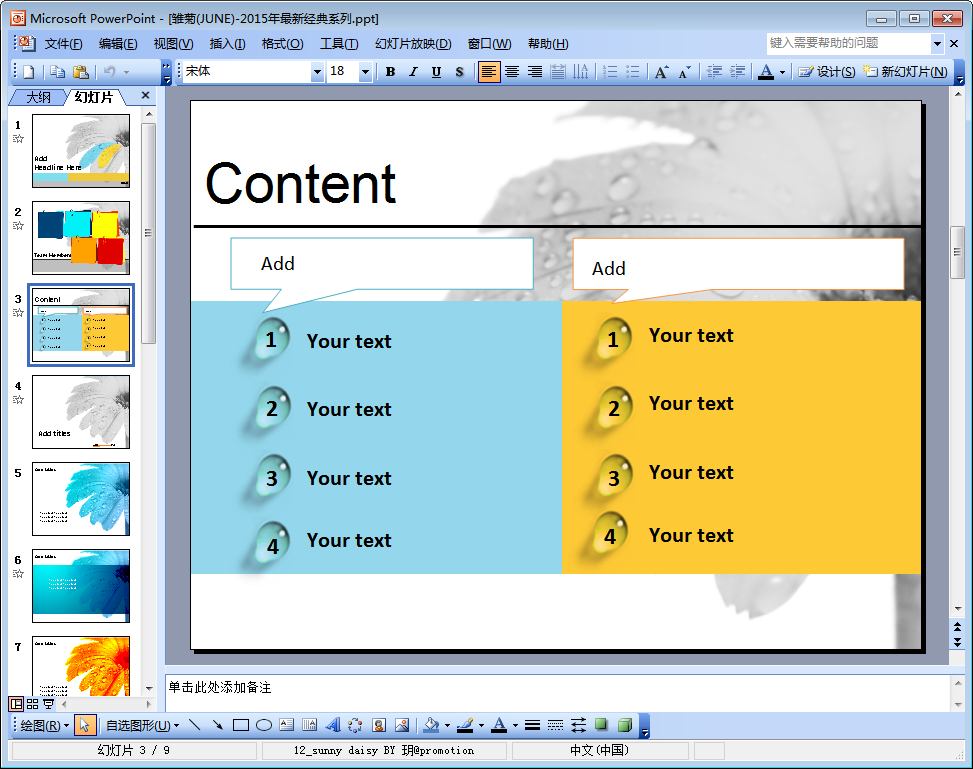This screenshot has height=769, width=973.
Task: Select the Line drawing tool
Action: pyautogui.click(x=194, y=725)
